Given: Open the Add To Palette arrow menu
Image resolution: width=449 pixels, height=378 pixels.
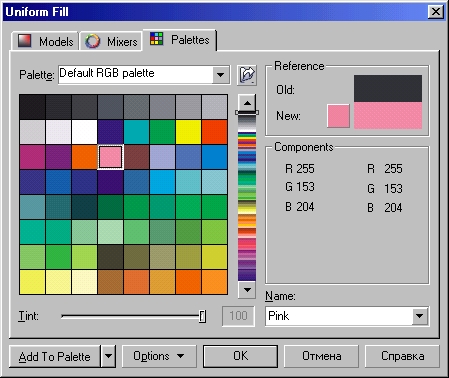Looking at the screenshot, I should tap(108, 356).
